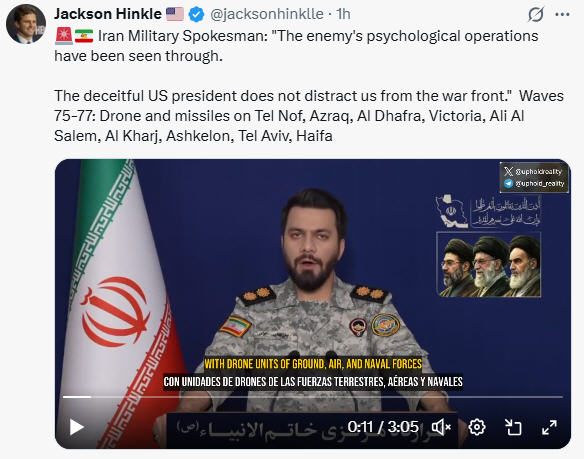Open the @jacksonhinklle handle link
Screen dimensions: 584x459
click(x=267, y=14)
